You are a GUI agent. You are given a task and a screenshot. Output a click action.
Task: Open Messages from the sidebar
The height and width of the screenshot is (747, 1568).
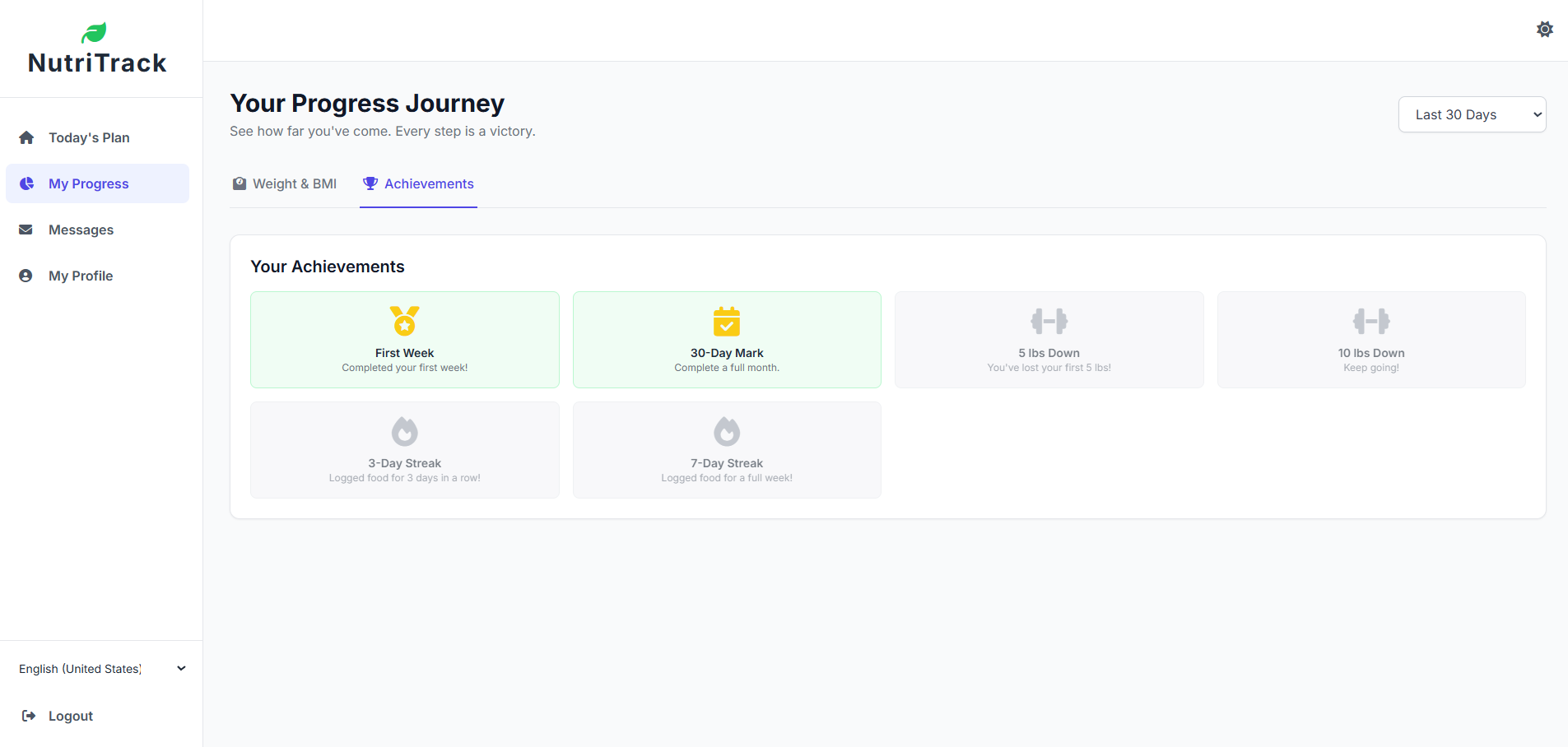(81, 230)
